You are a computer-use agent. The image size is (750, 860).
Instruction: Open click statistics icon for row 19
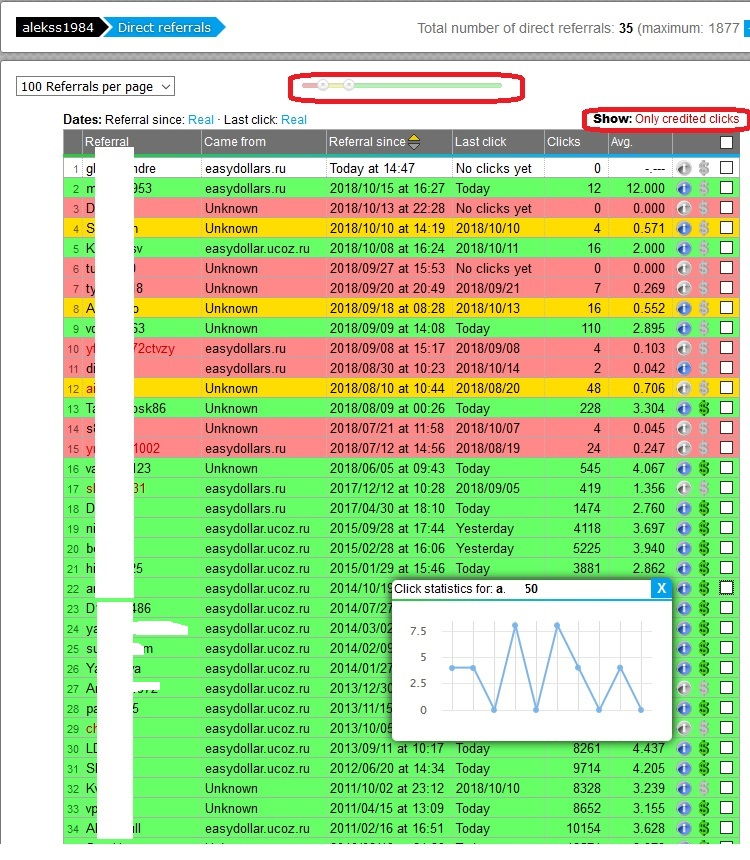point(684,528)
